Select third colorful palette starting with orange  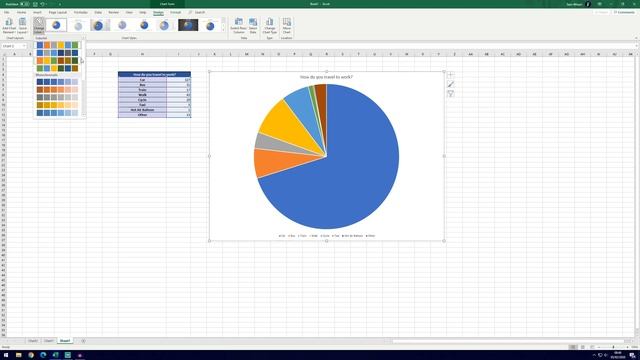coord(57,61)
